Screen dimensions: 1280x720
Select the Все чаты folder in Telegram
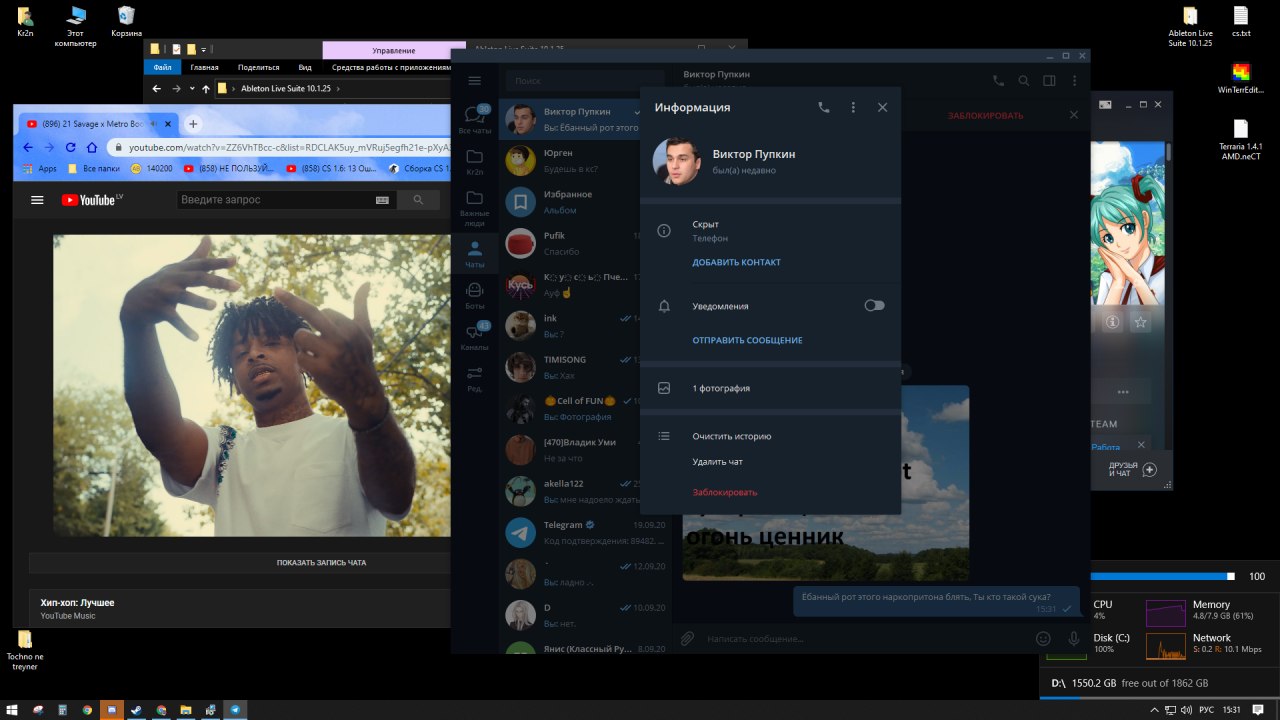point(475,121)
